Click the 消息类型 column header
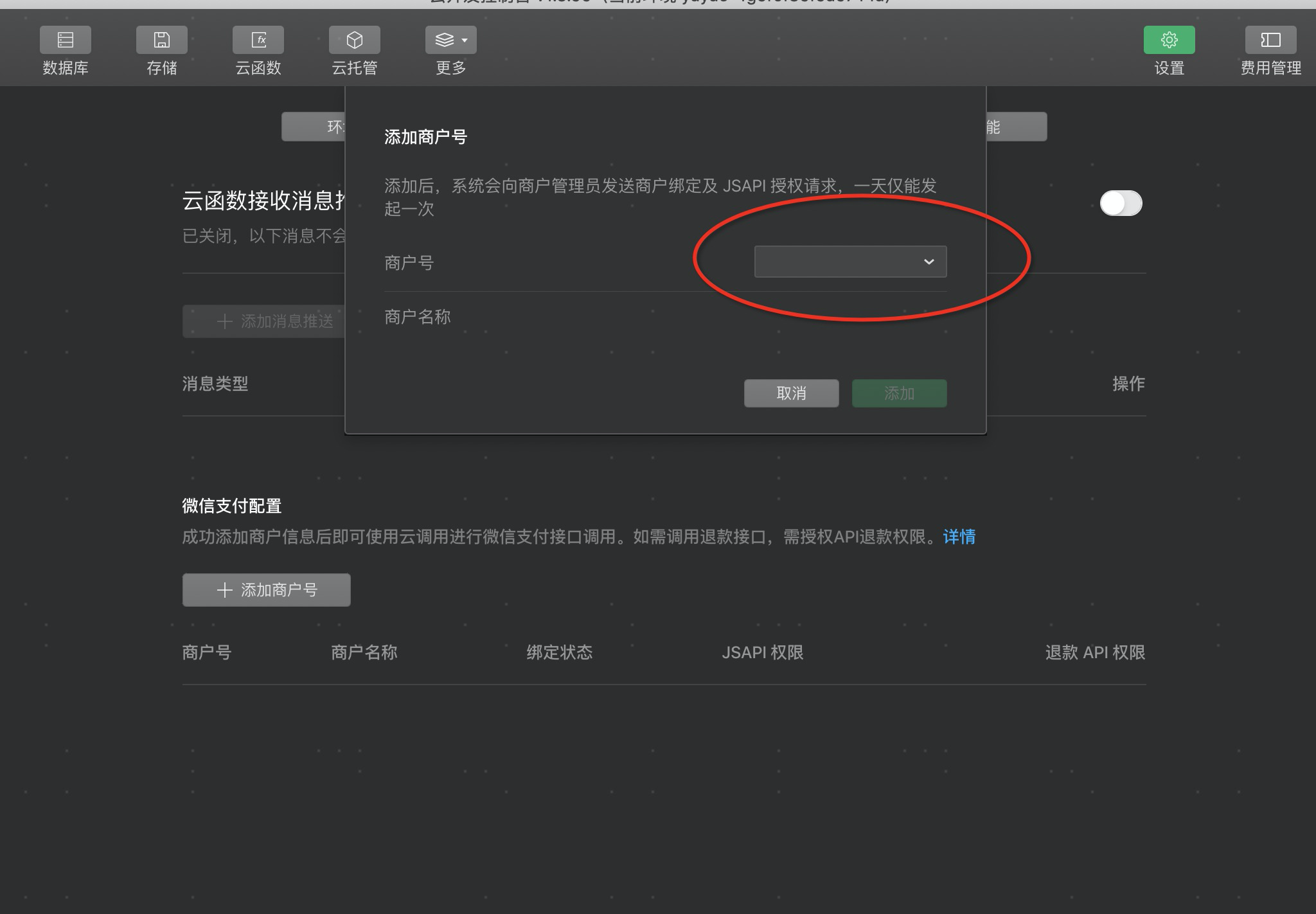The height and width of the screenshot is (914, 1316). pos(215,384)
